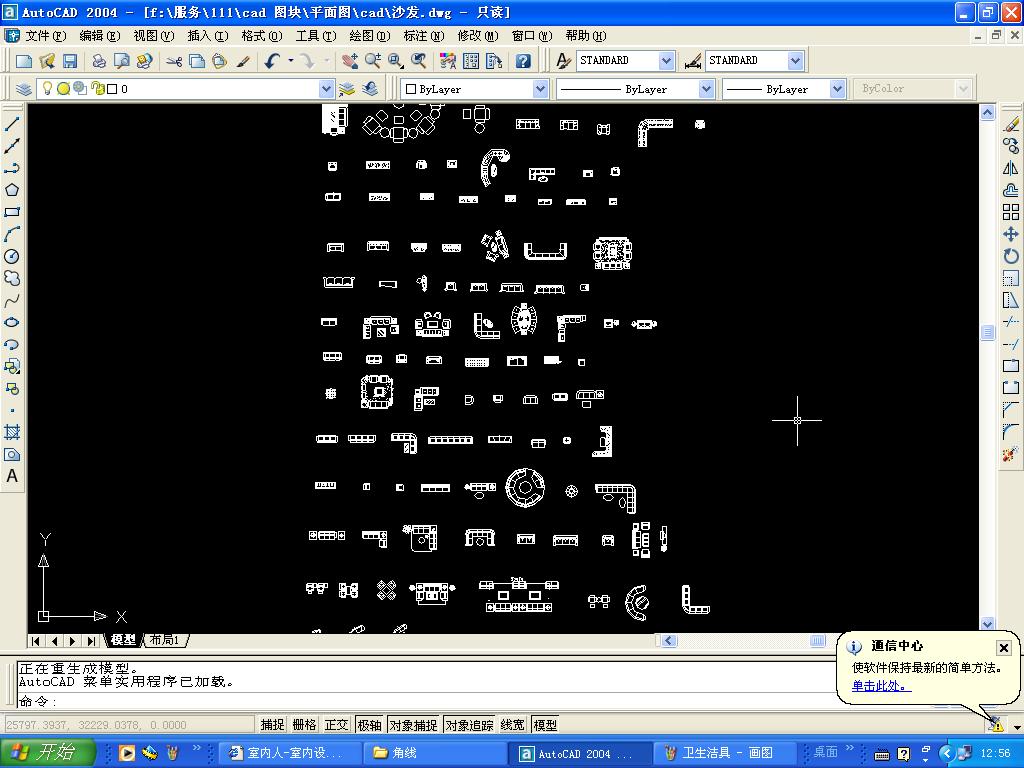Toggle 对象捕捉 object snap
Viewport: 1024px width, 768px height.
pos(413,725)
